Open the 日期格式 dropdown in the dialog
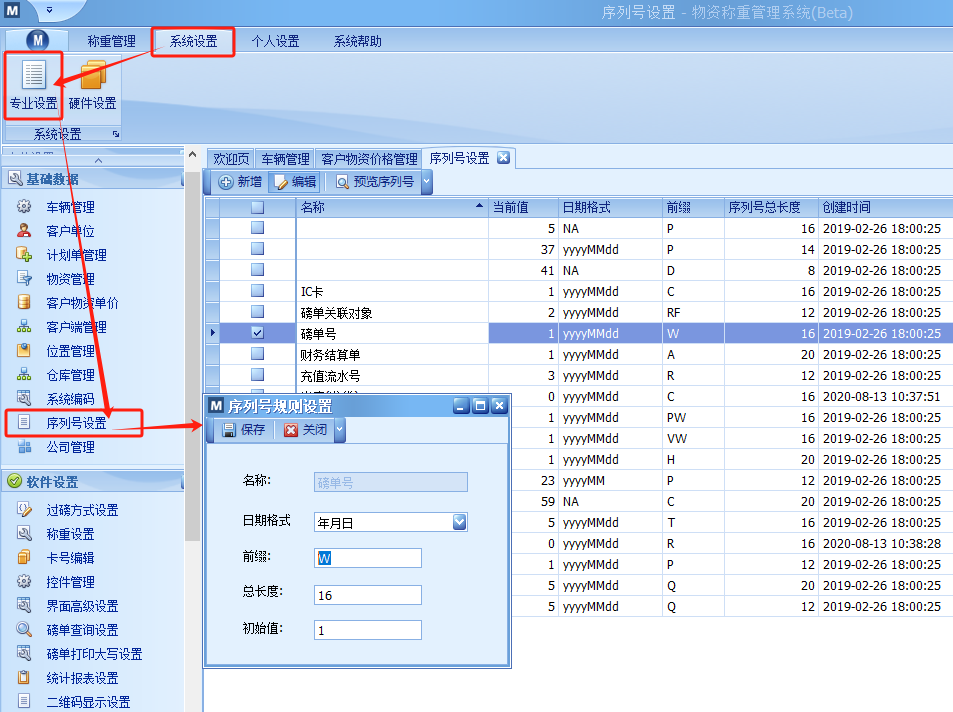Viewport: 953px width, 712px height. click(460, 522)
